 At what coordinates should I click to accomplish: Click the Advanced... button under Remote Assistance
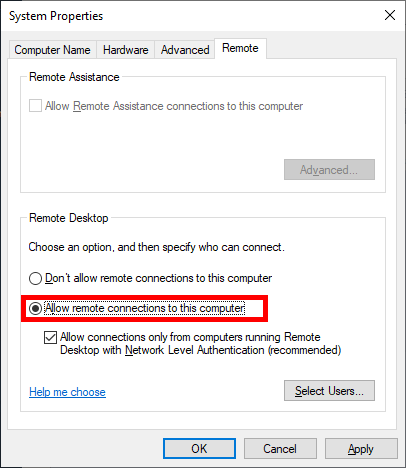329,170
